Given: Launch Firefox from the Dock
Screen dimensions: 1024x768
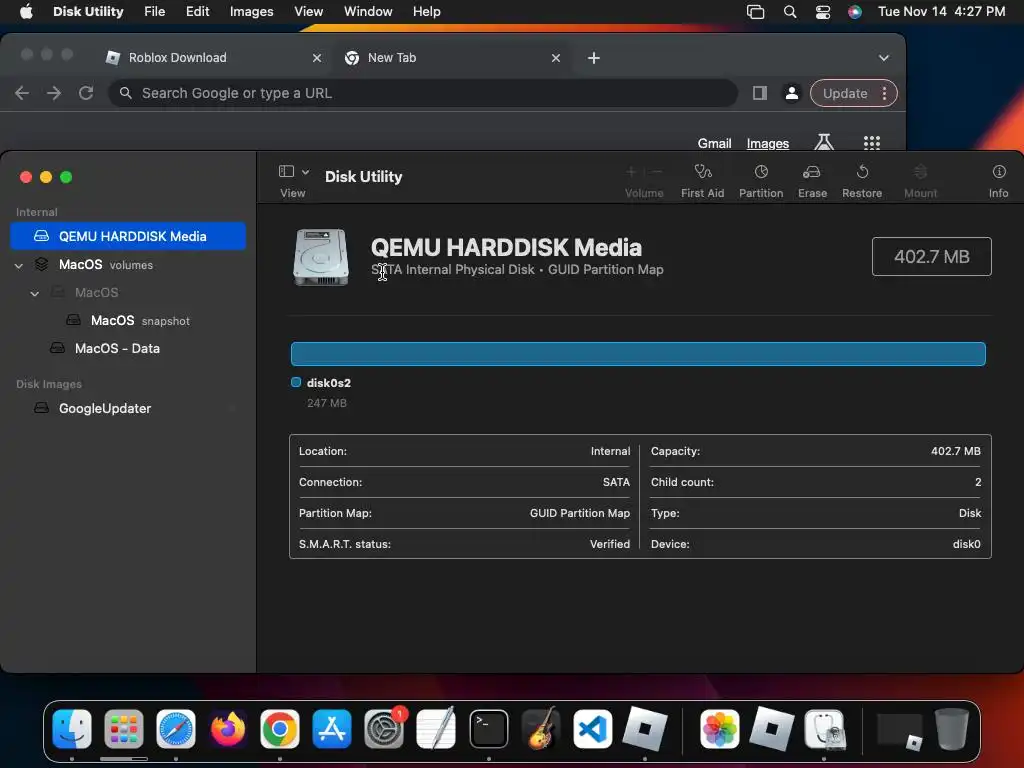Looking at the screenshot, I should coord(227,729).
